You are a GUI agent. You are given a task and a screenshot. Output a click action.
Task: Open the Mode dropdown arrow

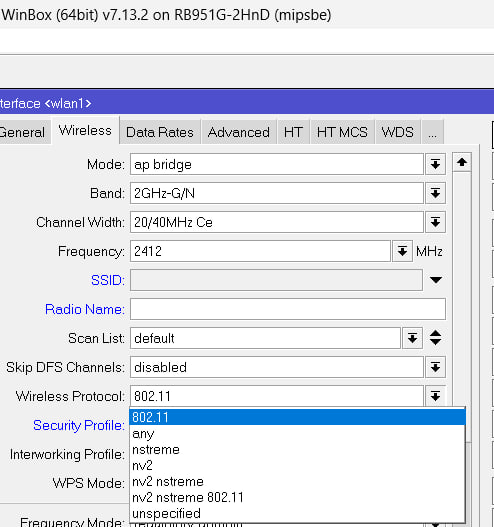click(436, 164)
